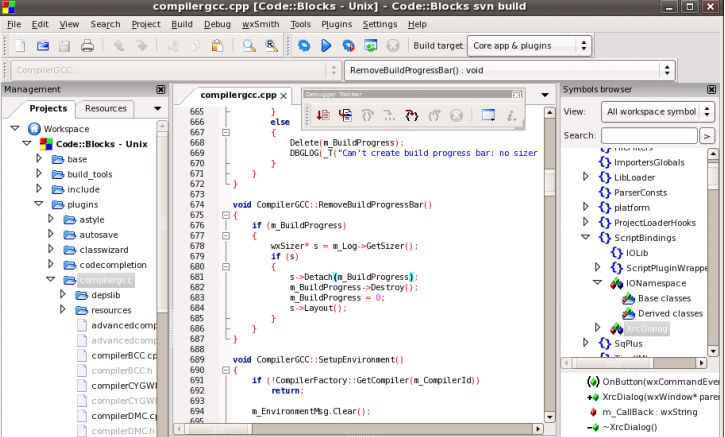Collapse the ScriptBindings namespace
The image size is (725, 437).
(x=585, y=237)
